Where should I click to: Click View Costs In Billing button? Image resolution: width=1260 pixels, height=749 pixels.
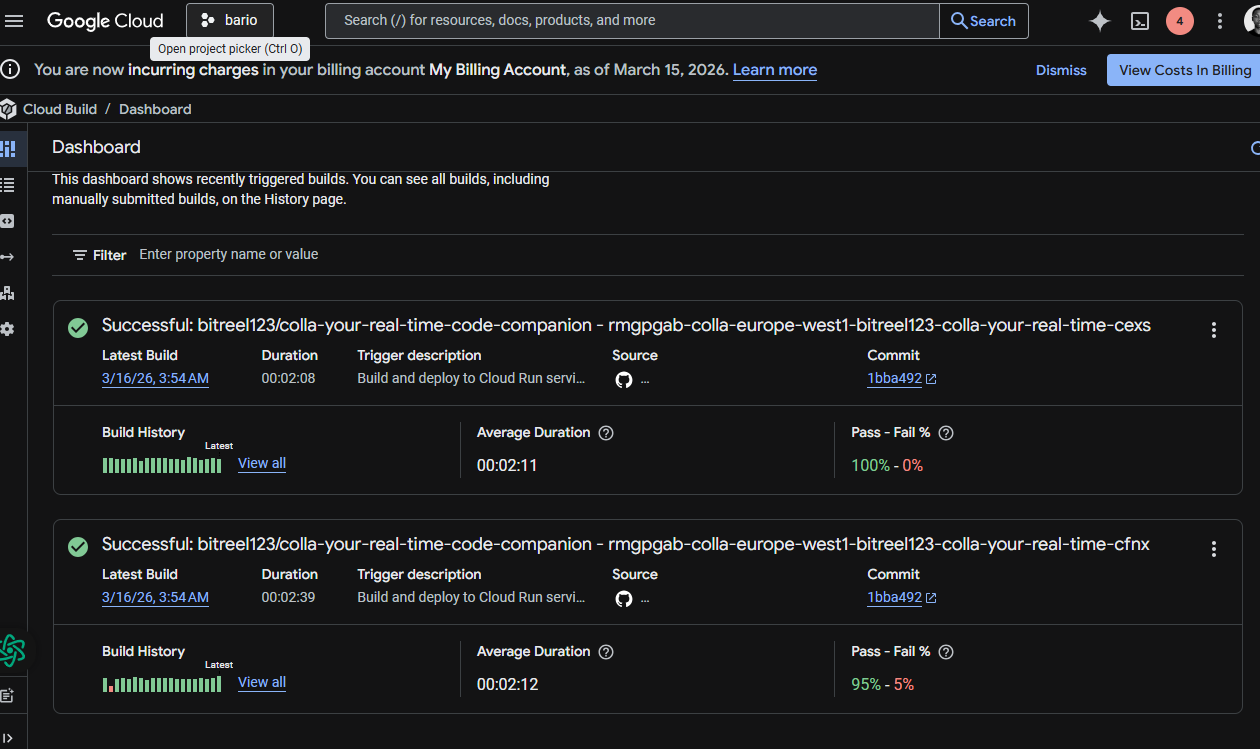[x=1185, y=70]
